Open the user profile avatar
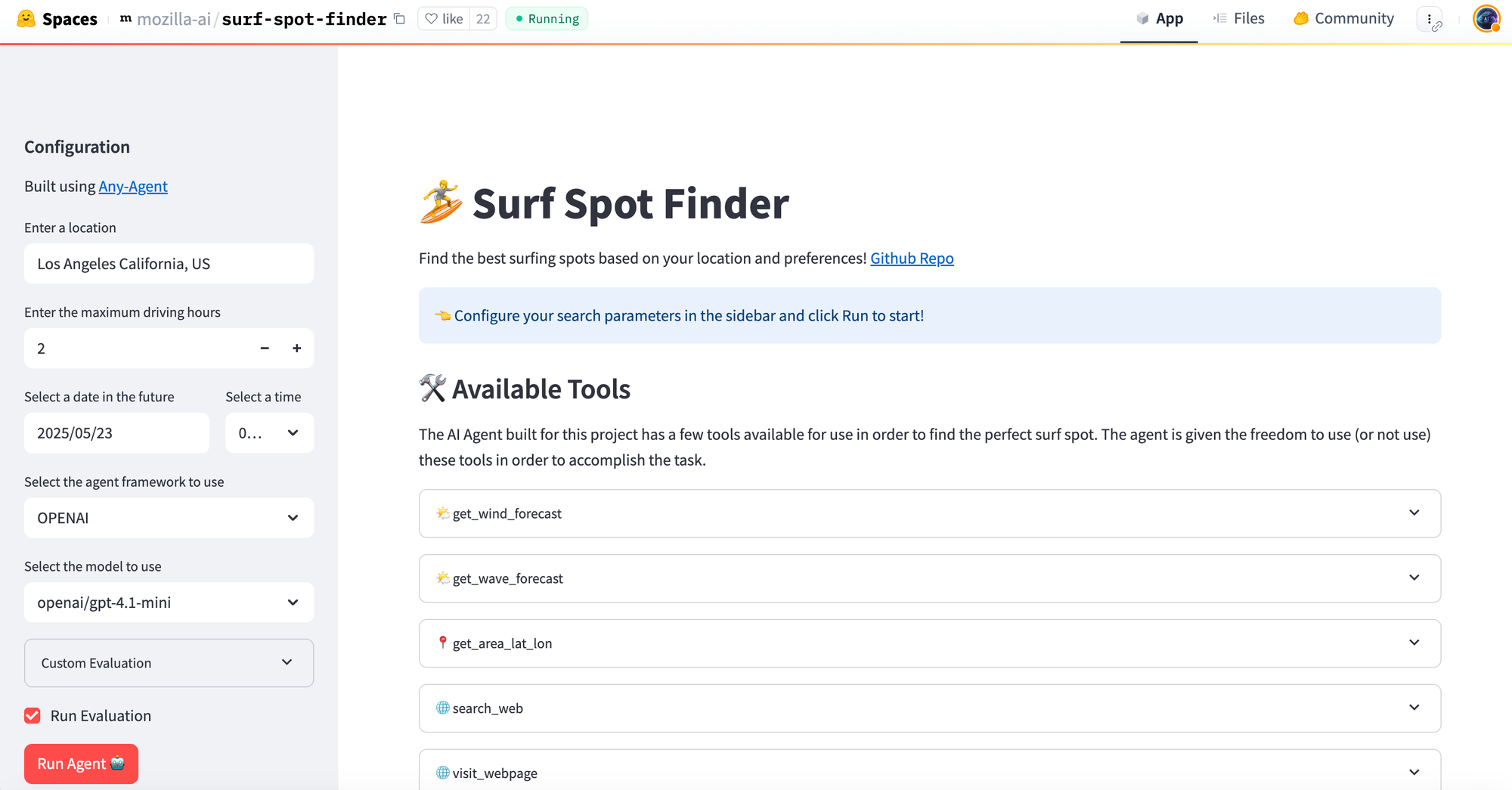Screen dimensions: 1512x790 [1486, 19]
